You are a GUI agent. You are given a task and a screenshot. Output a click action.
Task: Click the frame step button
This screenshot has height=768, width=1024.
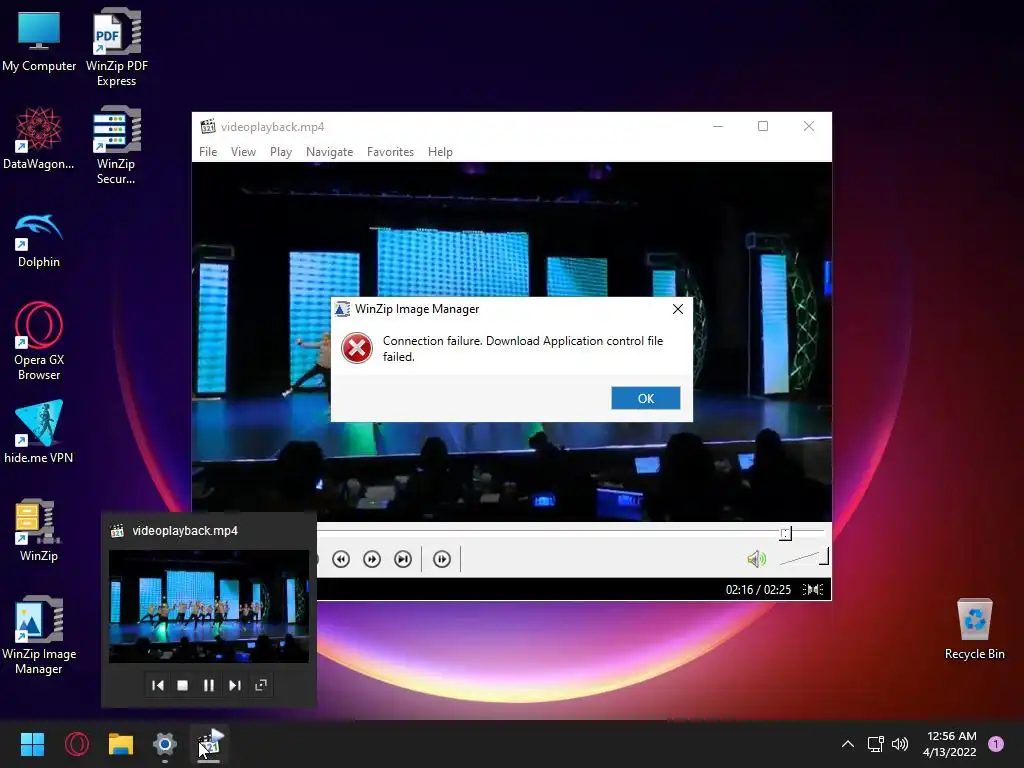(x=441, y=559)
